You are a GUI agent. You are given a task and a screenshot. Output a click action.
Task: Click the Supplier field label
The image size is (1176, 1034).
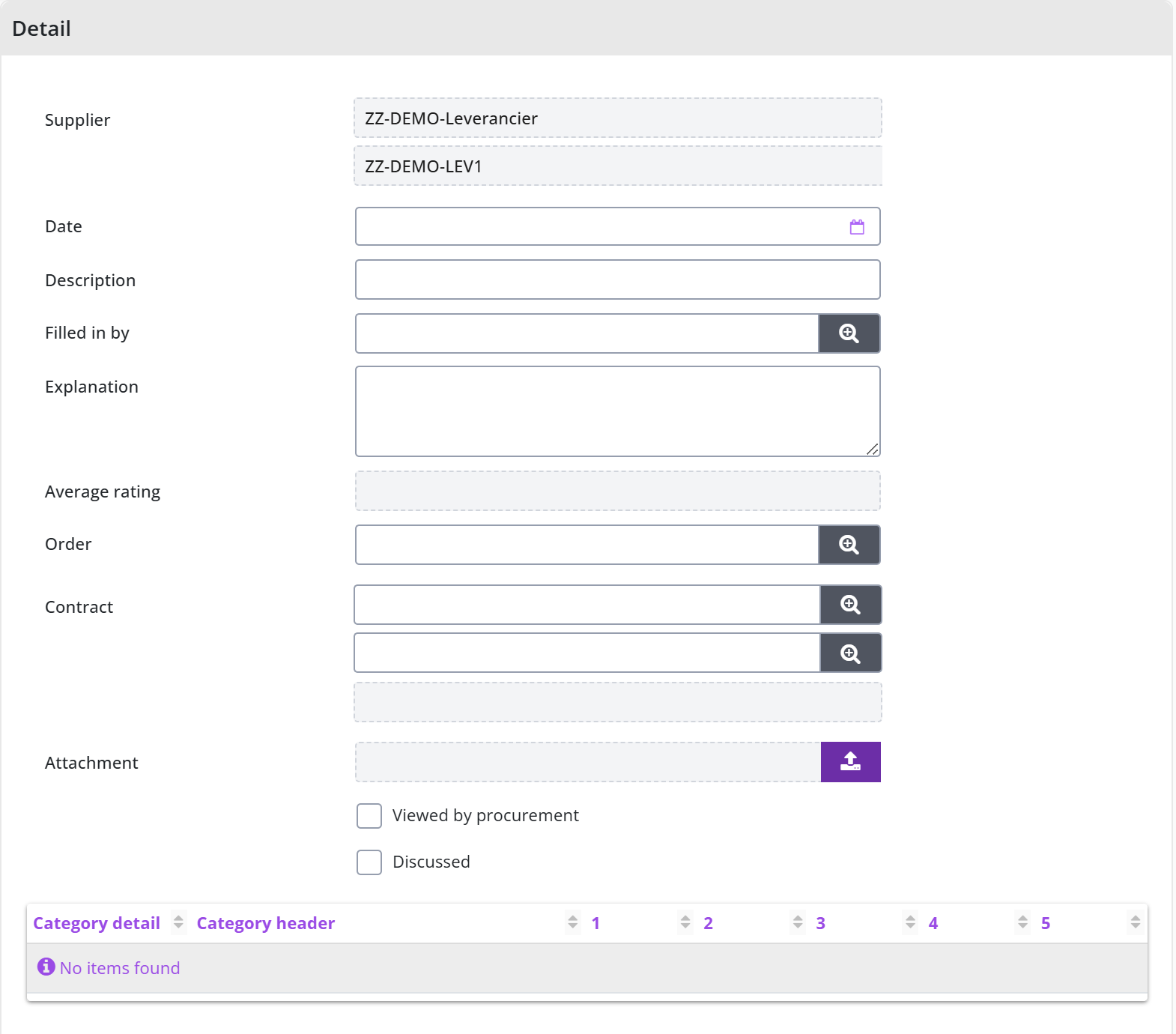tap(77, 120)
